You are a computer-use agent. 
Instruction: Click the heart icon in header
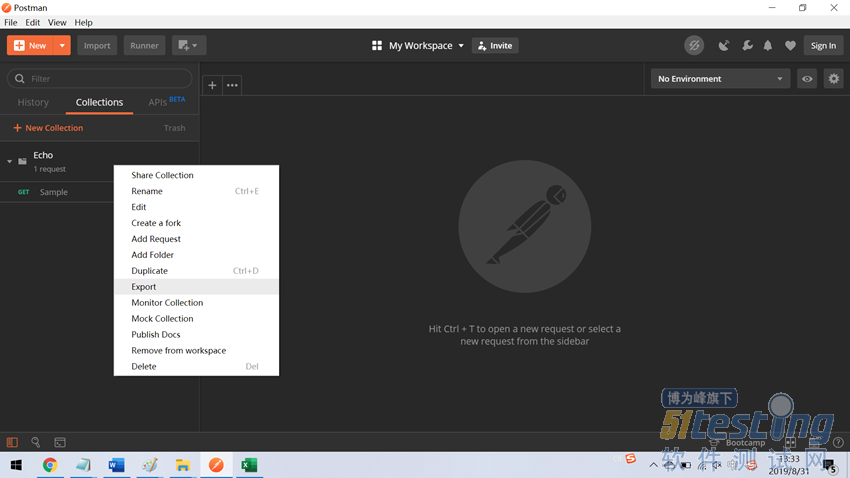coord(790,46)
